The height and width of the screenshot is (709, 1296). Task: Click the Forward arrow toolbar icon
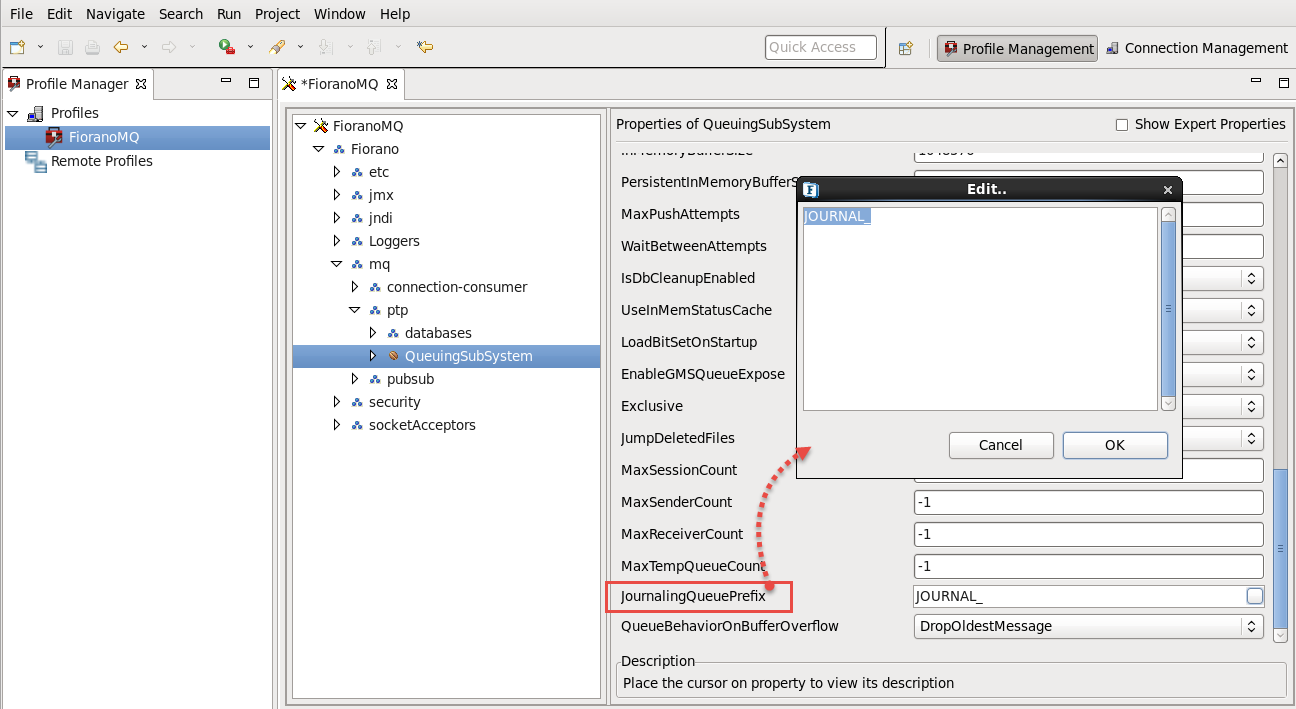click(x=169, y=47)
